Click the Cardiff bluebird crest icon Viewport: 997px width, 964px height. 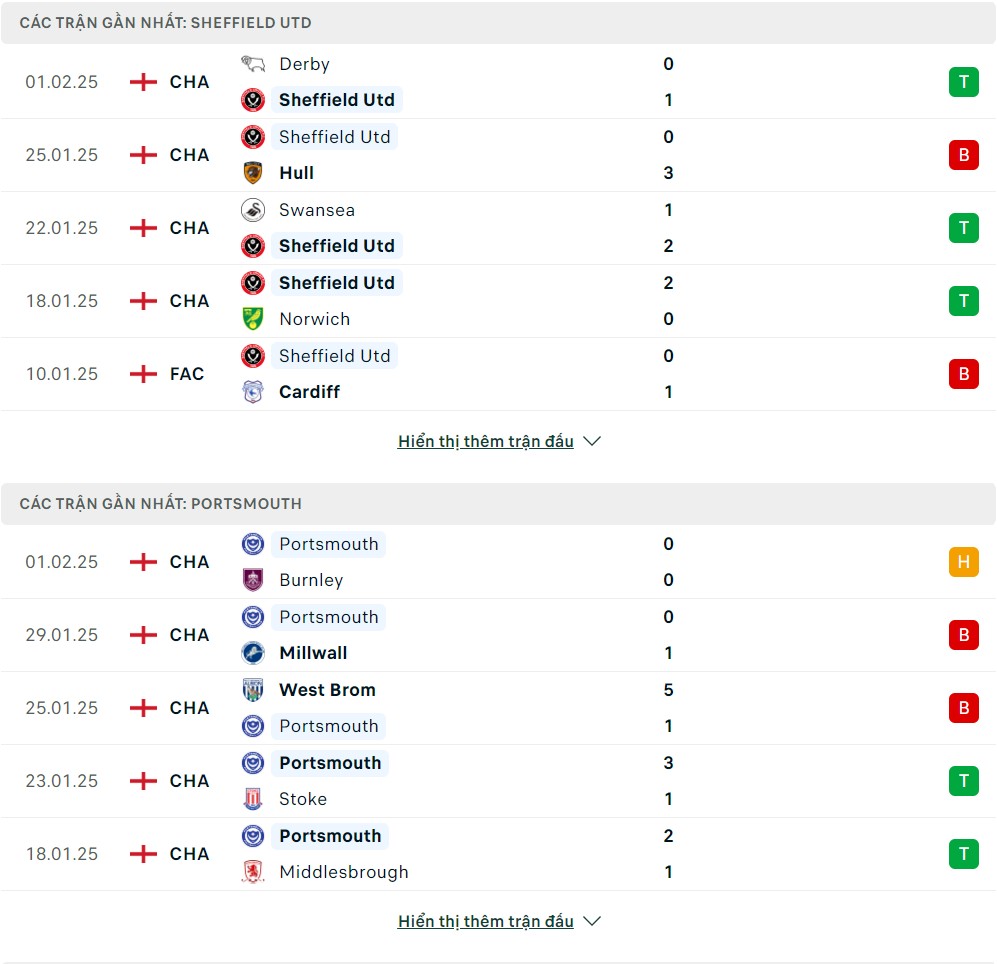click(x=253, y=392)
